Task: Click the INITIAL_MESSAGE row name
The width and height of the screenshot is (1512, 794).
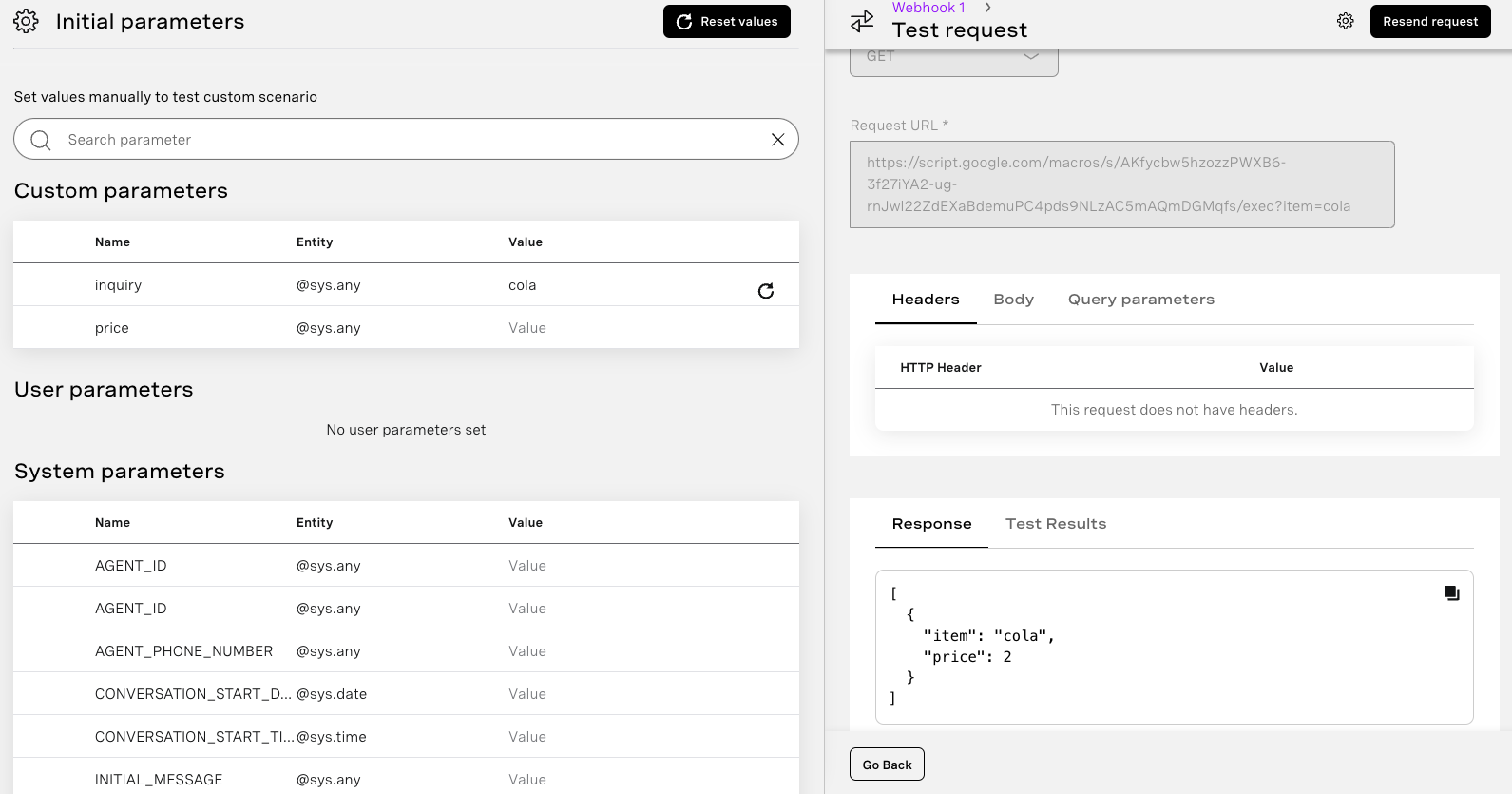Action: pos(159,780)
